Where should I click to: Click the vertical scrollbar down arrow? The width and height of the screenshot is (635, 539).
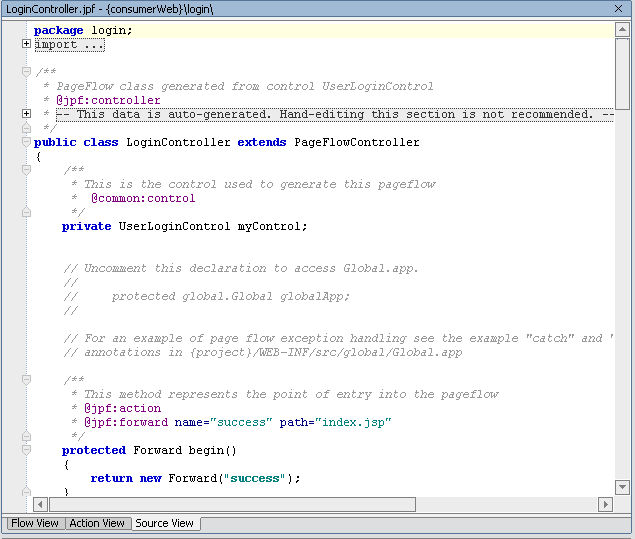pos(622,487)
